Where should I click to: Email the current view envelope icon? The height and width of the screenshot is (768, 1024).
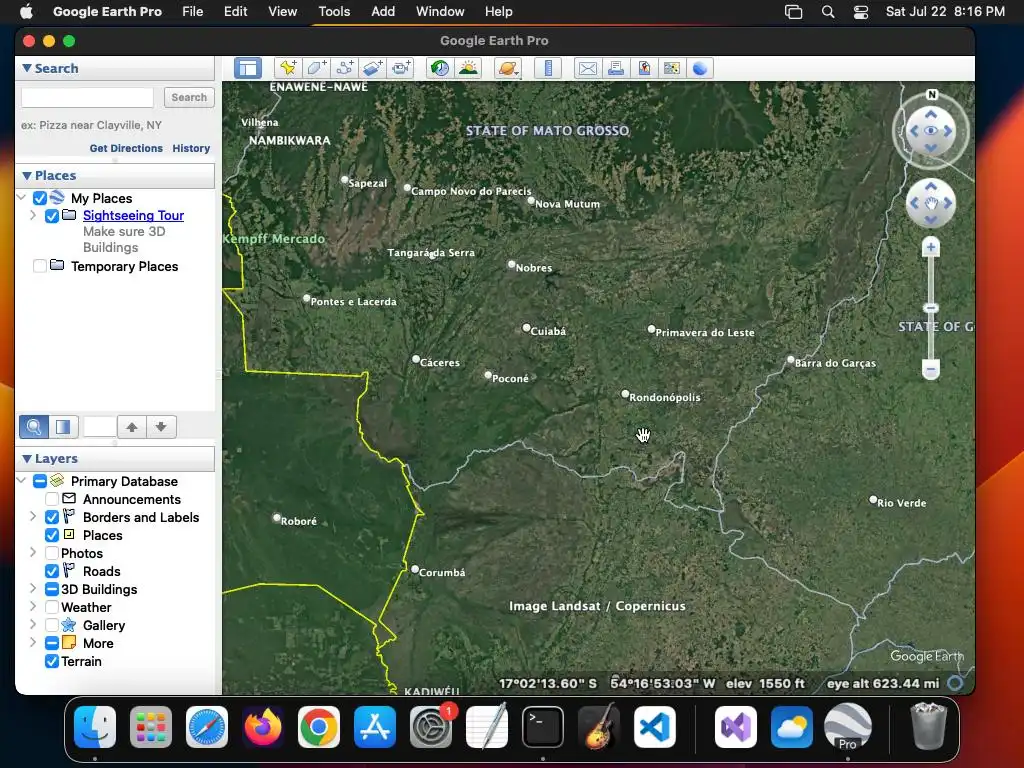click(588, 68)
